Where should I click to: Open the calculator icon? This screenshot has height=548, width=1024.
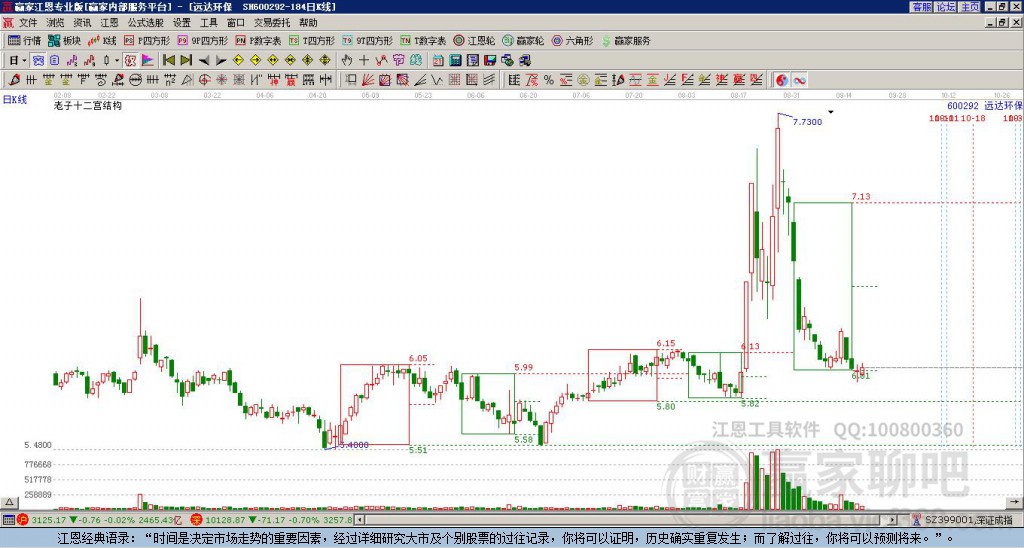coord(455,60)
